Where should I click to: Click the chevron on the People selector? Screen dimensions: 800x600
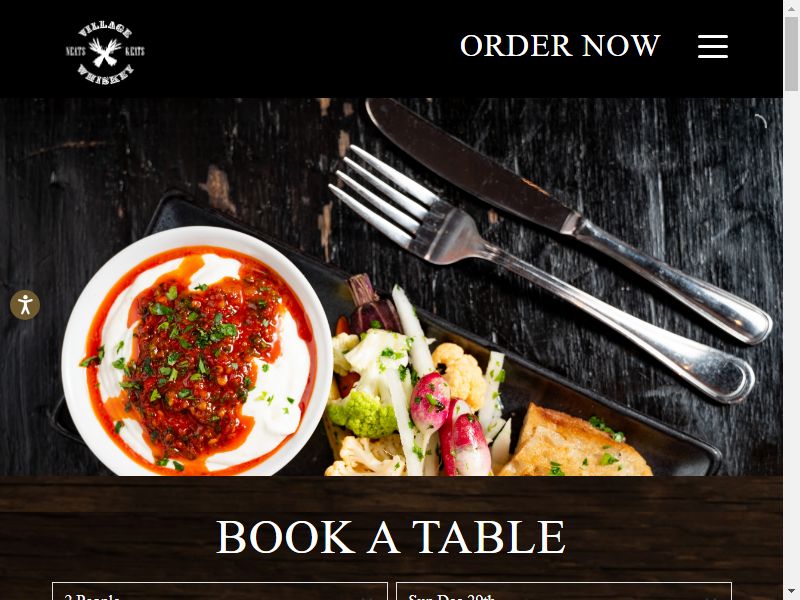coord(368,598)
